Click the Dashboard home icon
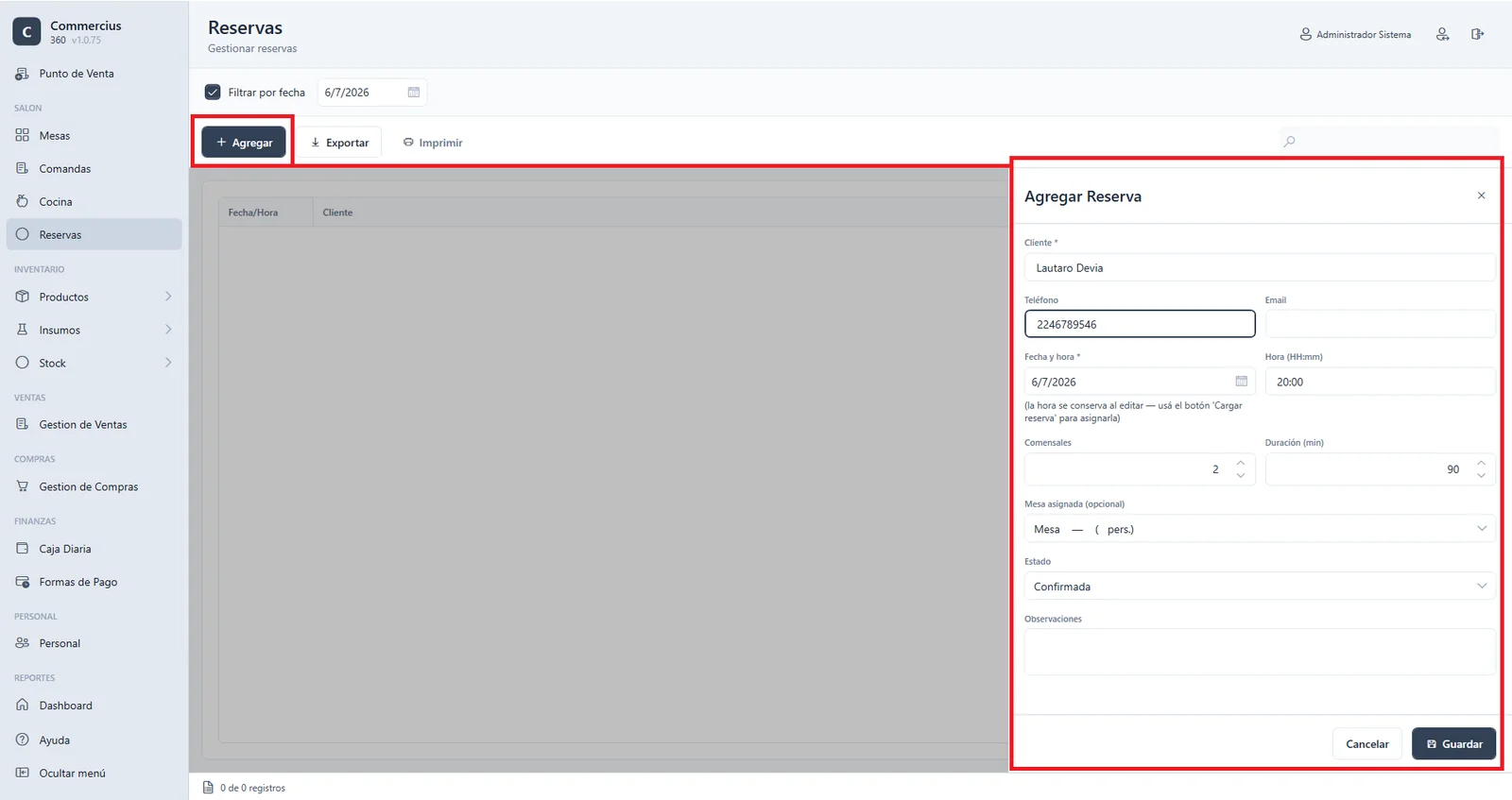 point(23,706)
